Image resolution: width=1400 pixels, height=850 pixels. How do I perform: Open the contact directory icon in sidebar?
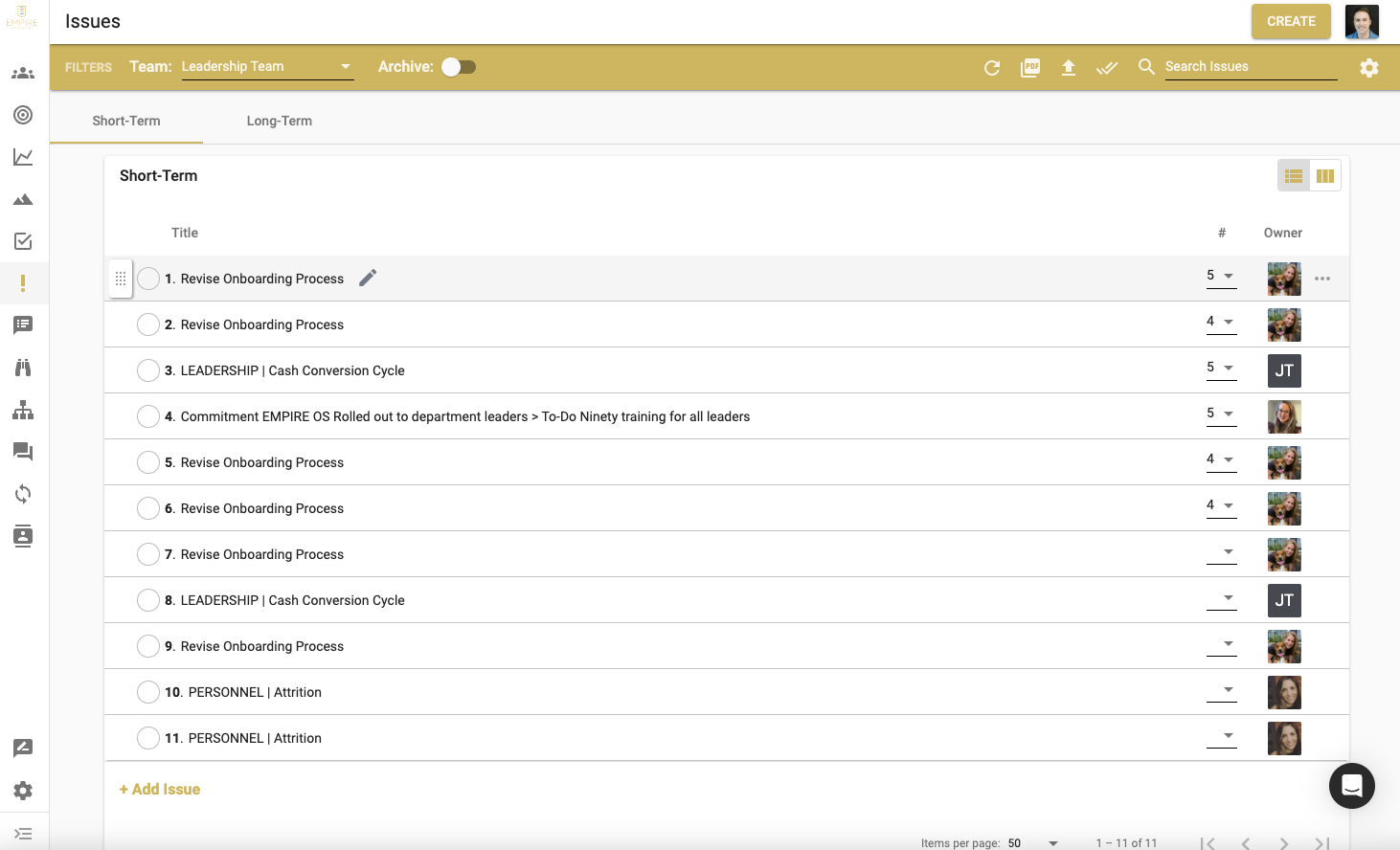coord(23,536)
